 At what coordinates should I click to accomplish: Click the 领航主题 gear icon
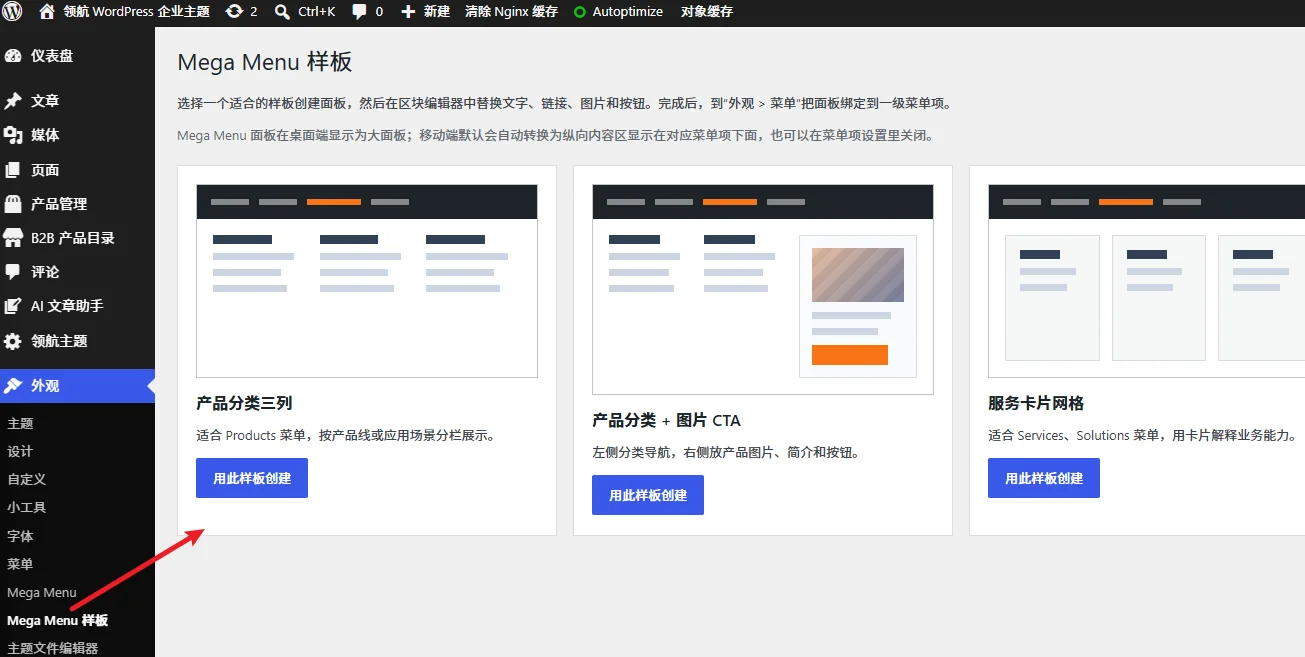pyautogui.click(x=13, y=341)
